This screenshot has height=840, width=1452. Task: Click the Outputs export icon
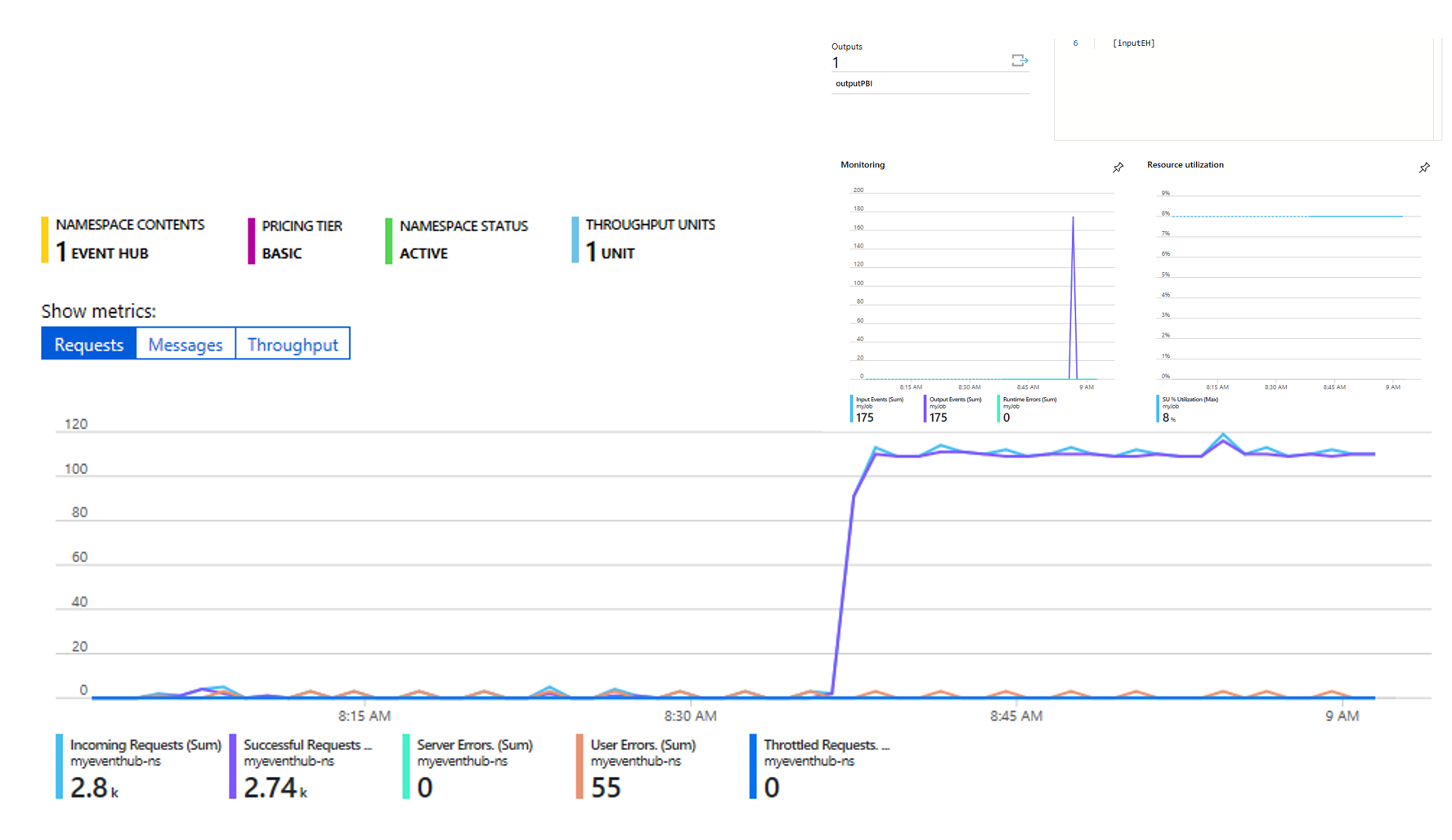pos(1019,60)
